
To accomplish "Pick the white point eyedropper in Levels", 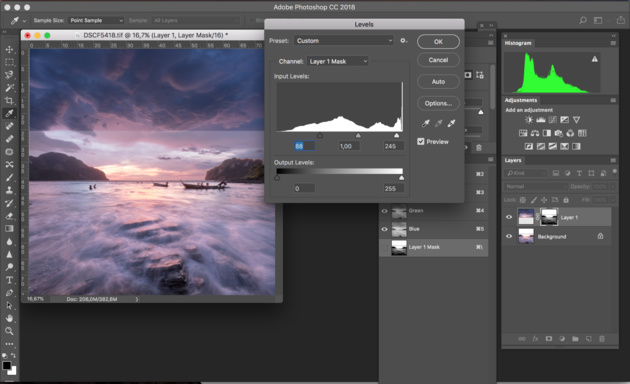I will (x=451, y=123).
